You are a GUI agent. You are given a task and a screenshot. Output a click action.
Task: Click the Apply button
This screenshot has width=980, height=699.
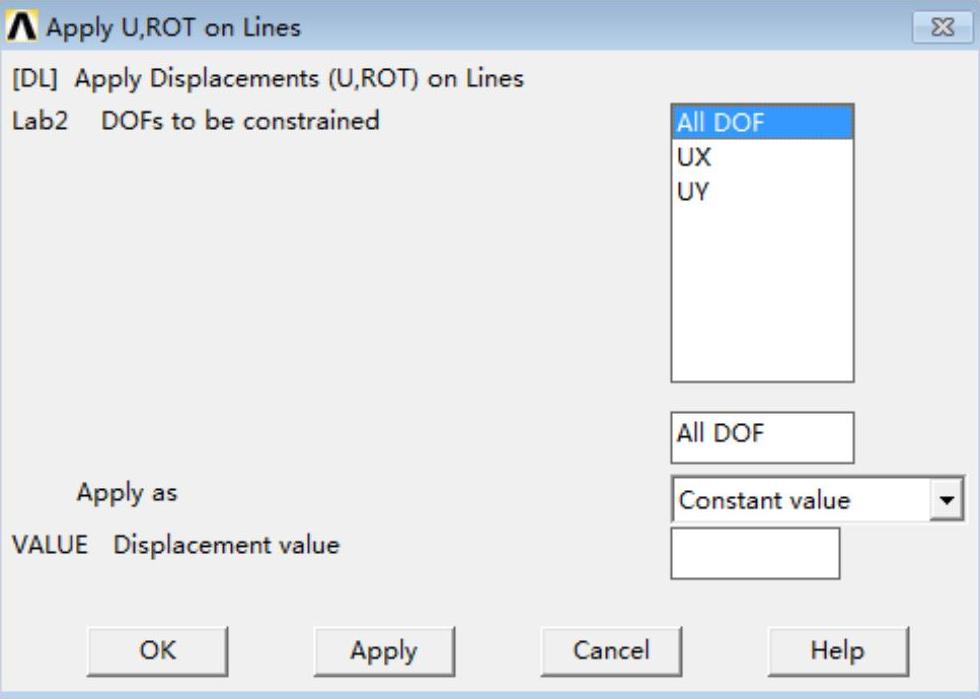point(384,651)
